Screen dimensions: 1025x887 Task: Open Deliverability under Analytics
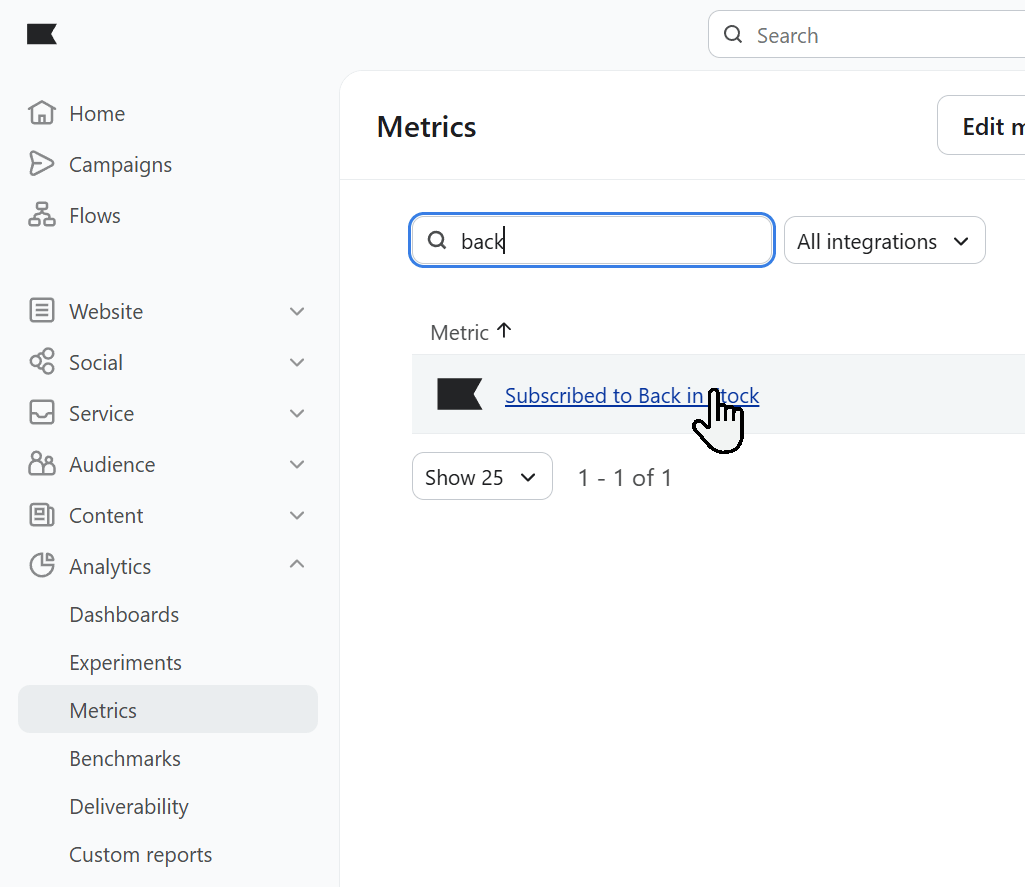[x=129, y=807]
